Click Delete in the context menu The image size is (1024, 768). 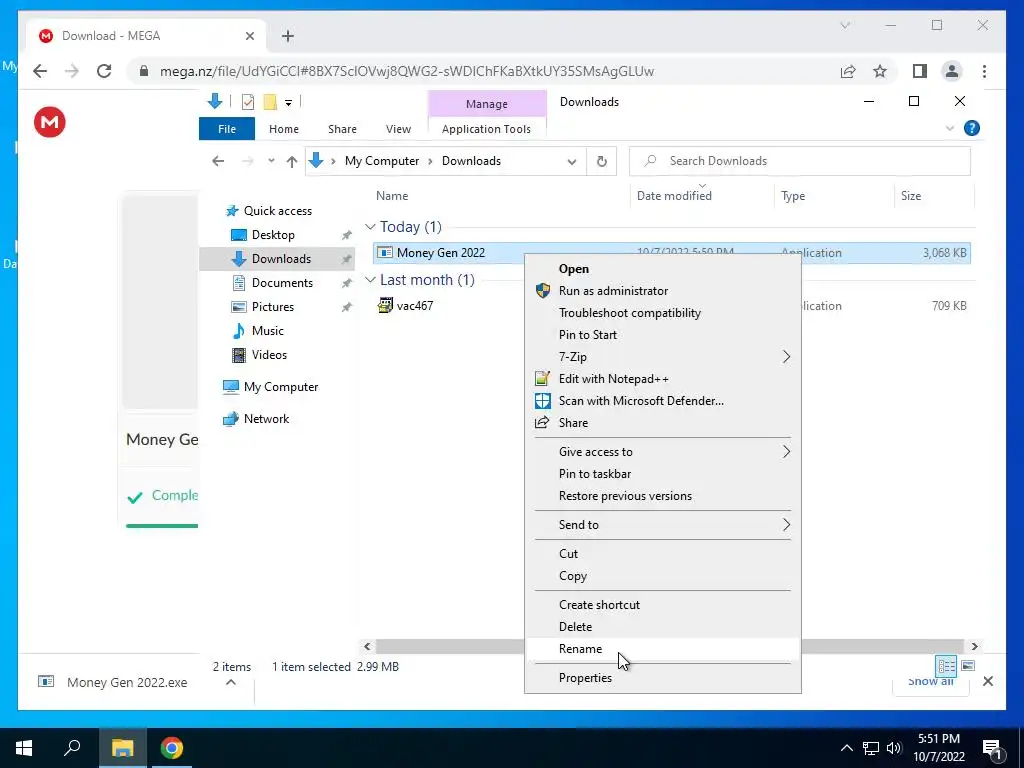tap(662, 627)
